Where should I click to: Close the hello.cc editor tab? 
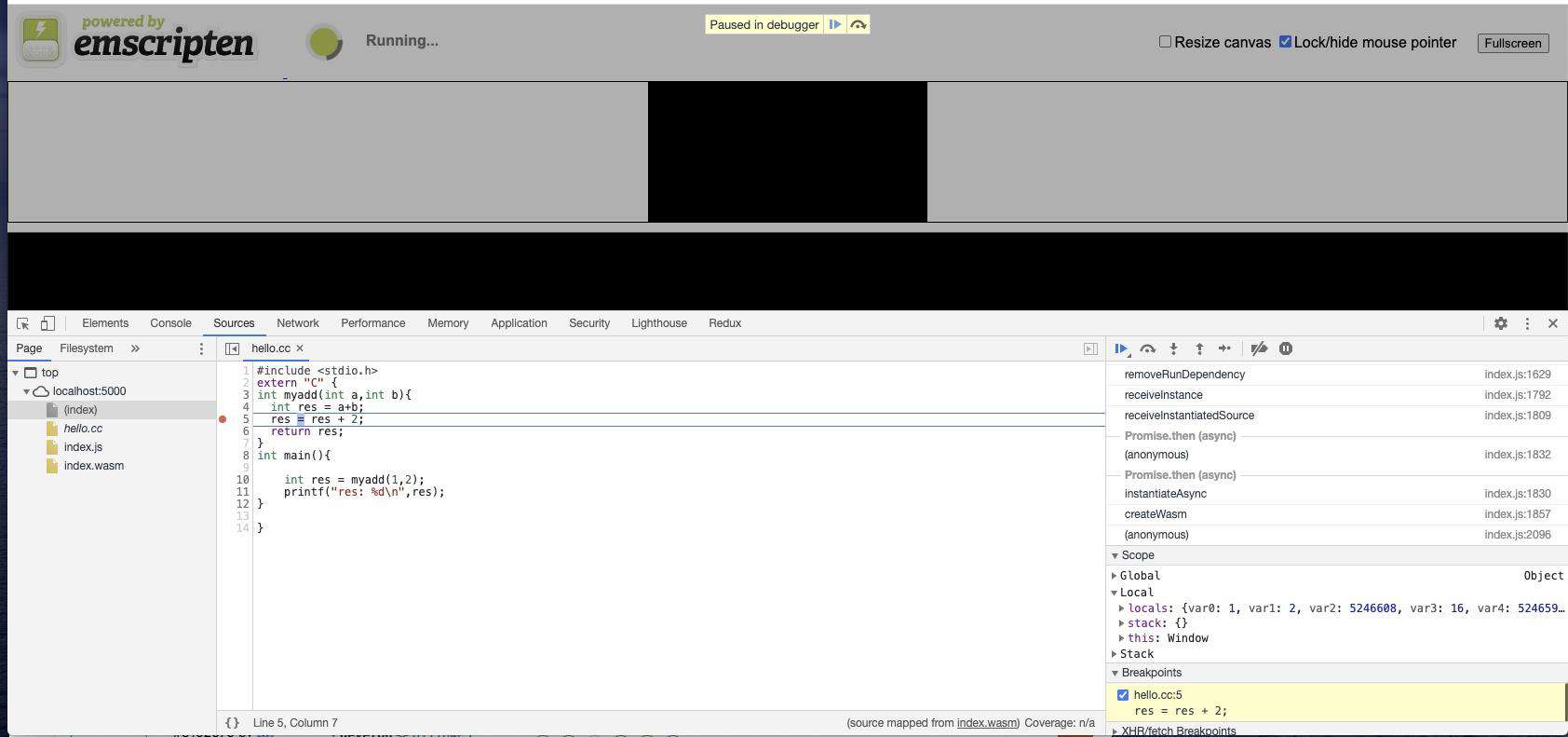point(300,348)
